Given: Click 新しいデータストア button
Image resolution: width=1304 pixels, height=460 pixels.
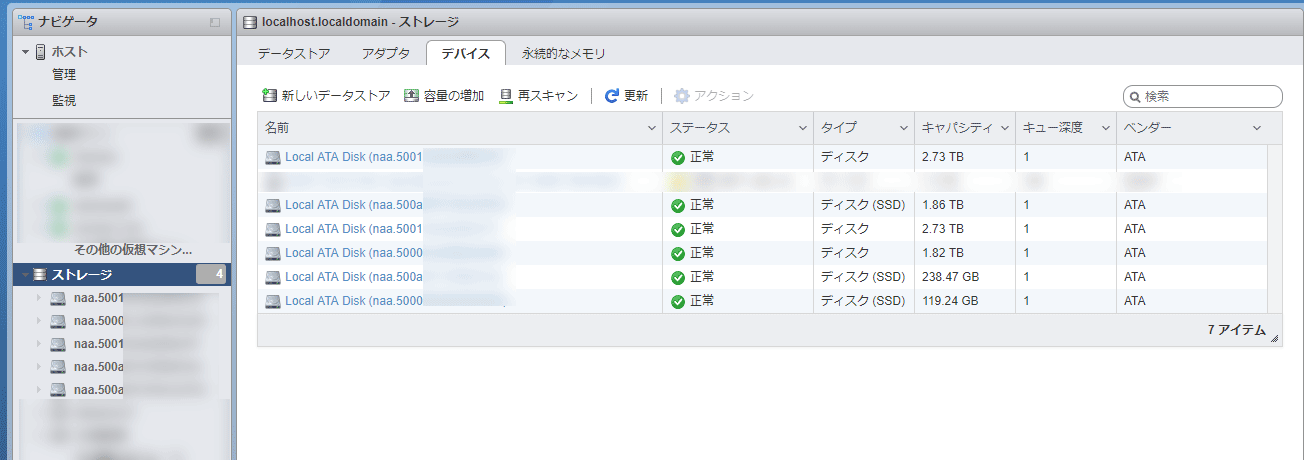Looking at the screenshot, I should tap(326, 96).
